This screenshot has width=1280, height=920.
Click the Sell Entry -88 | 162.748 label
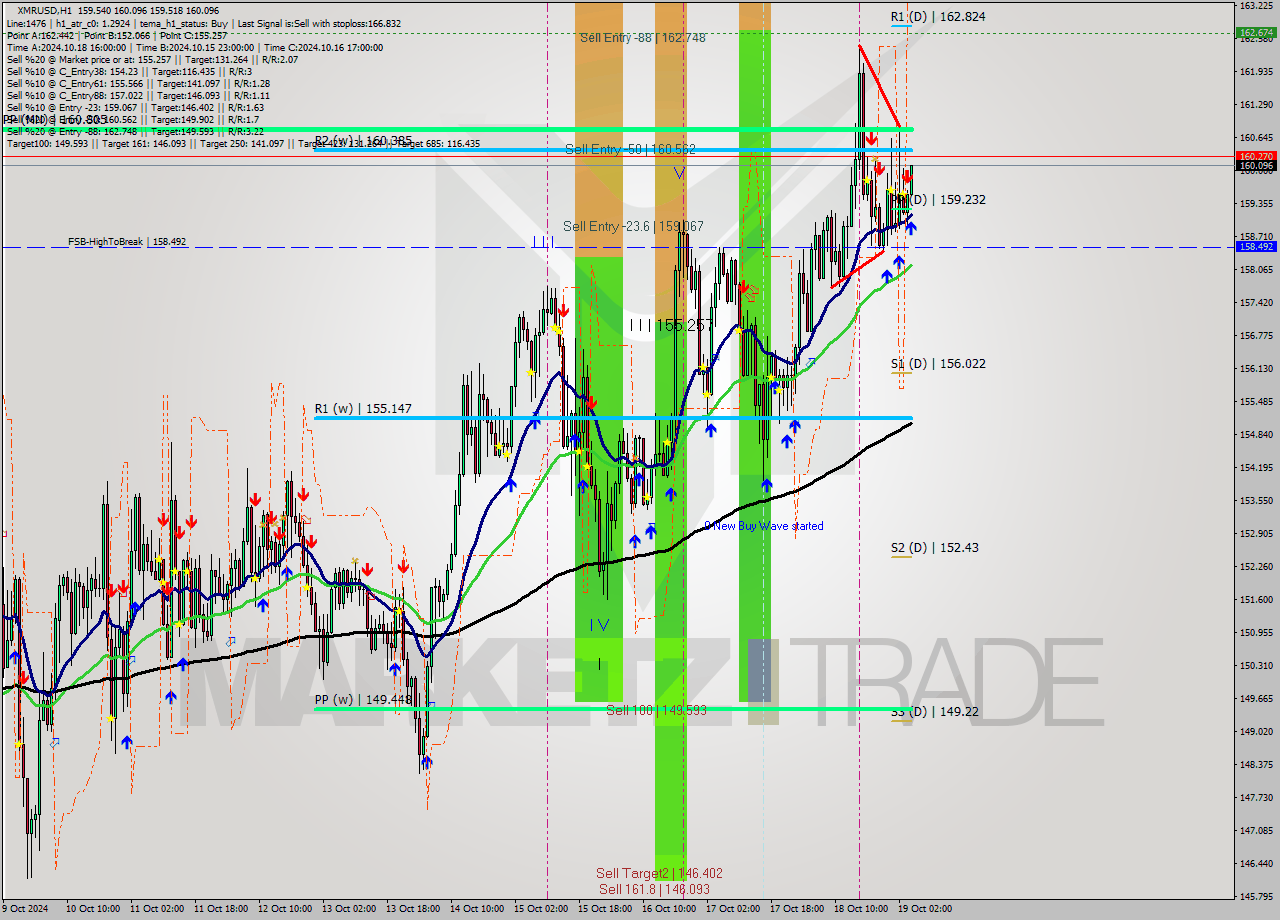(643, 37)
